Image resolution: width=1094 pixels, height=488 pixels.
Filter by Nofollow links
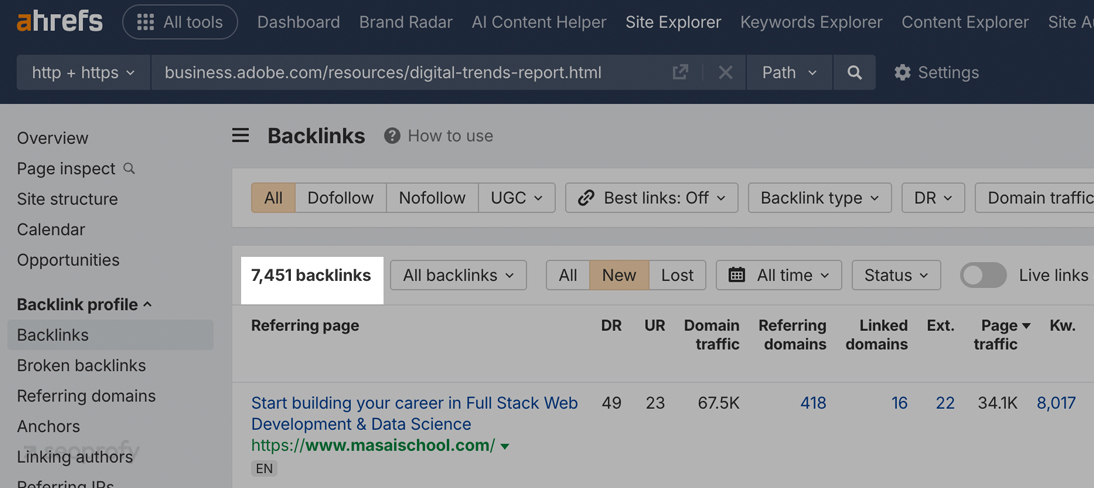coord(432,198)
